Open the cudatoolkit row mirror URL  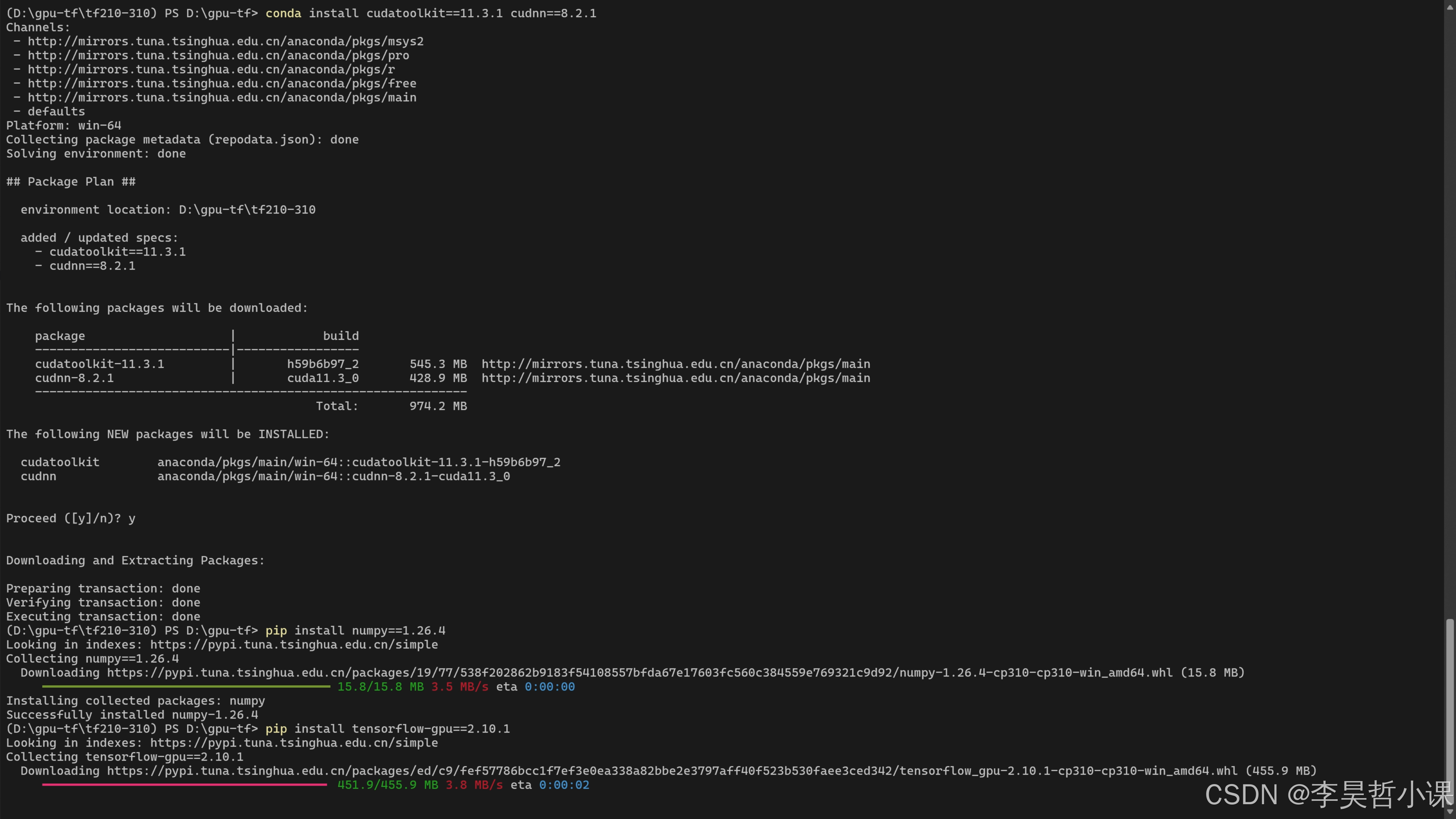[675, 364]
